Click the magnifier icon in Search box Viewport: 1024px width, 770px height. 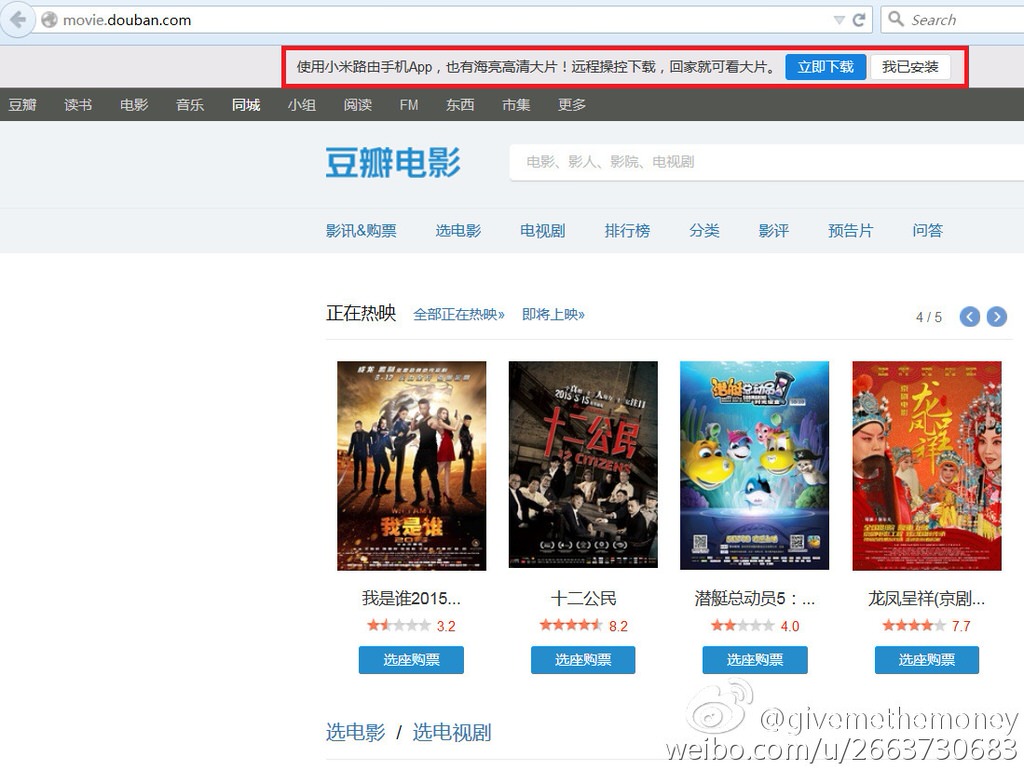click(896, 20)
